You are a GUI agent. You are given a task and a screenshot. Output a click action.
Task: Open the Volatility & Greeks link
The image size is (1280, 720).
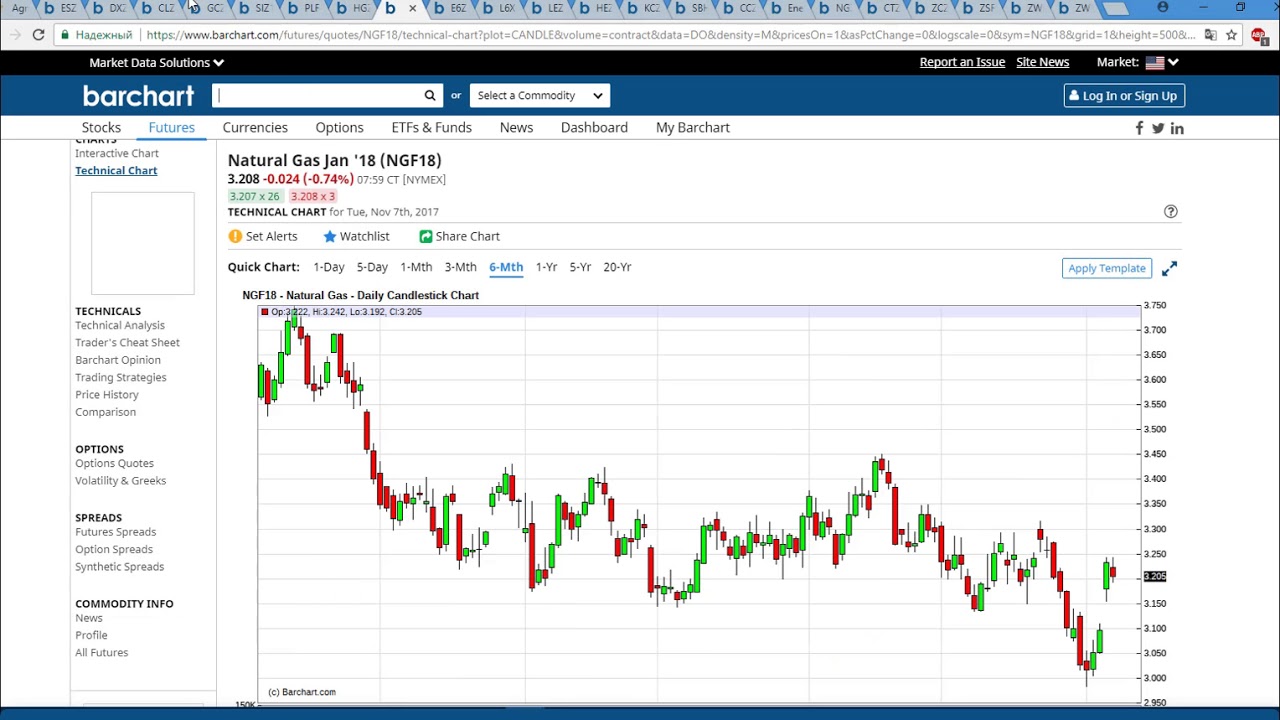pyautogui.click(x=120, y=481)
